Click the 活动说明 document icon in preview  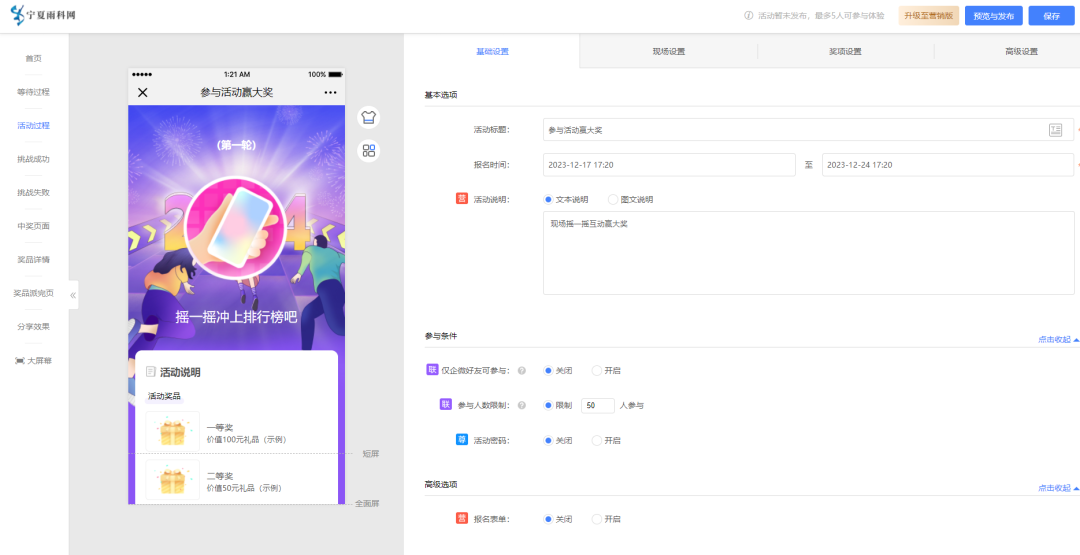pos(150,372)
